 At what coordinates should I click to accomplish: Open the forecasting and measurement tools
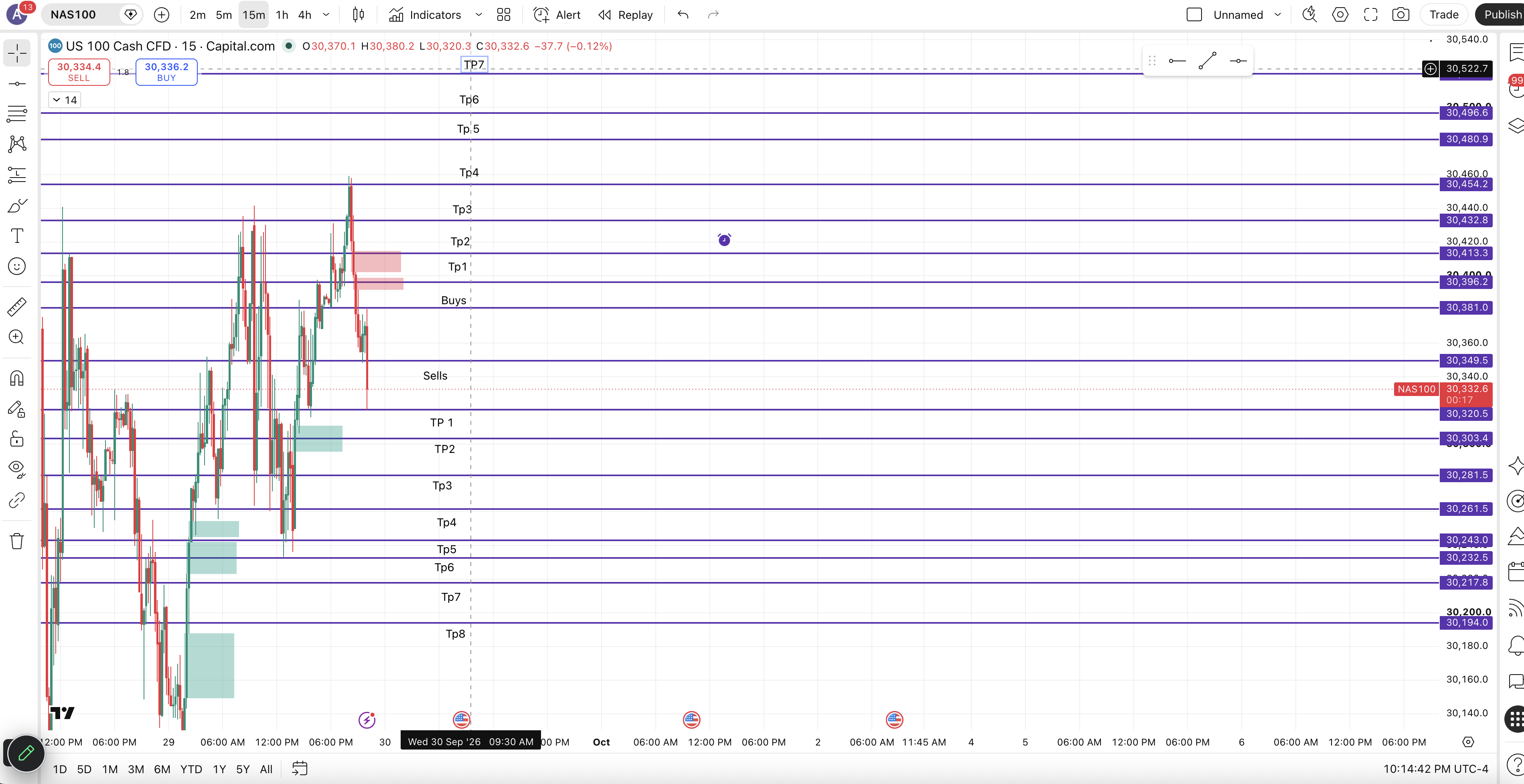[17, 174]
